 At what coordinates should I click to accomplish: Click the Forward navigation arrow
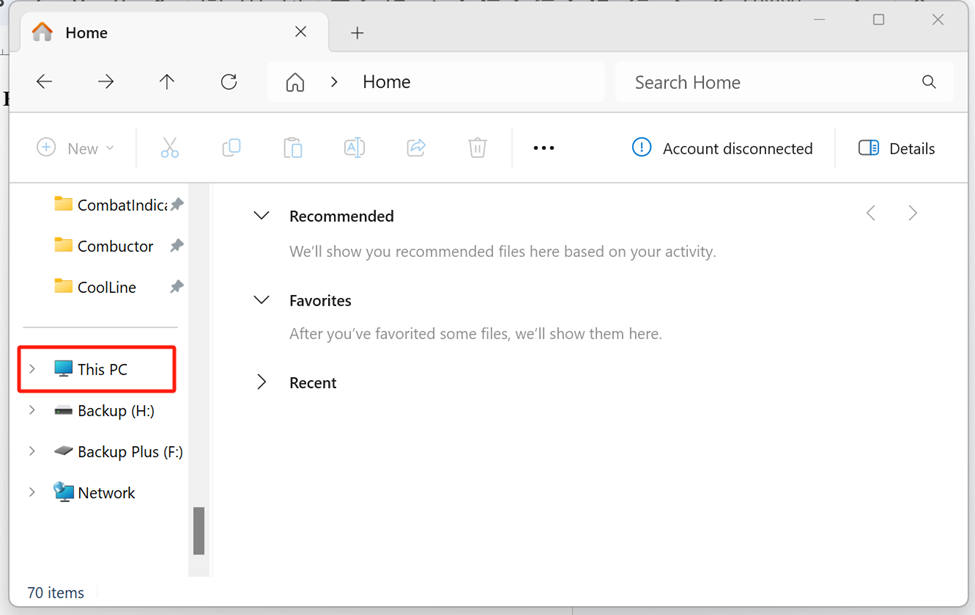[105, 82]
